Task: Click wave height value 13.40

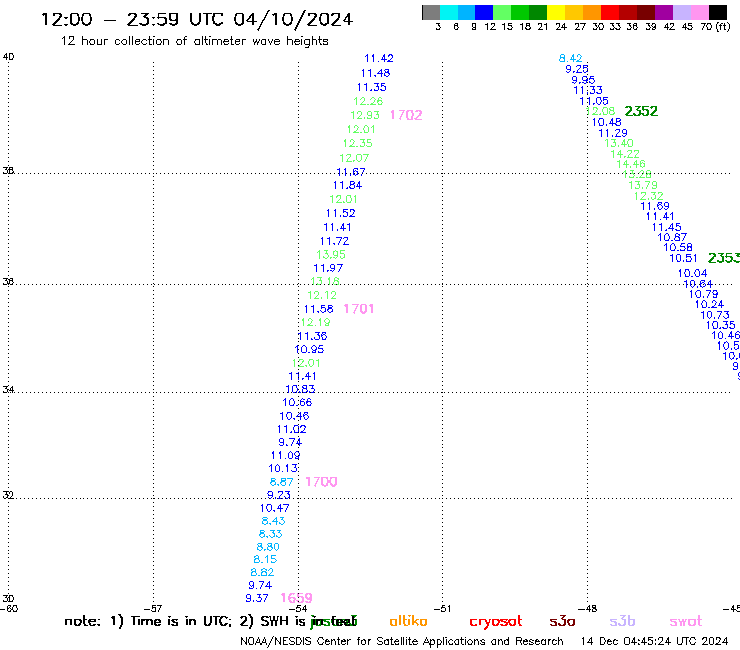Action: [619, 144]
